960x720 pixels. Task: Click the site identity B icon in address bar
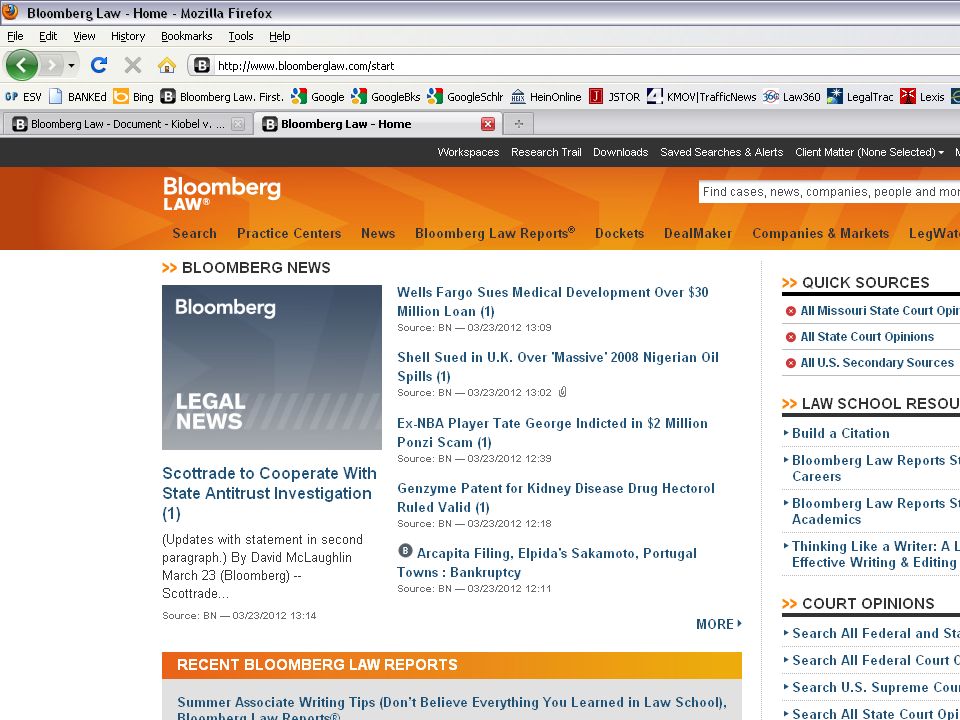(202, 66)
